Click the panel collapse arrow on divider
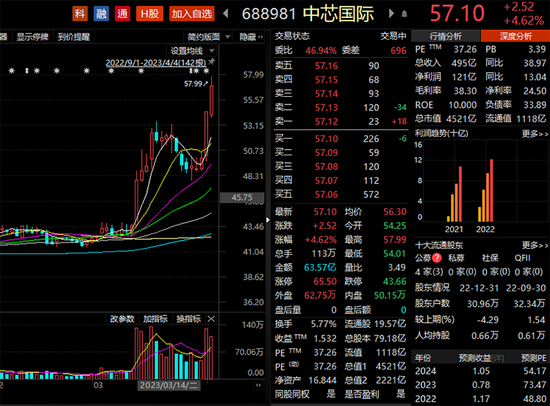The width and height of the screenshot is (550, 406). pos(268,220)
